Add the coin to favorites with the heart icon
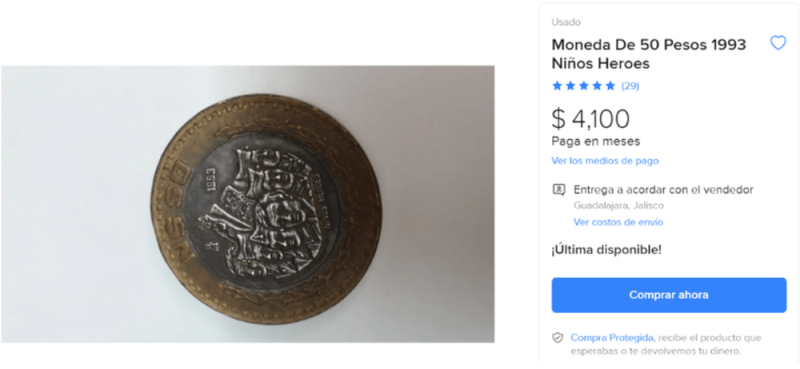The height and width of the screenshot is (369, 800). click(x=778, y=43)
